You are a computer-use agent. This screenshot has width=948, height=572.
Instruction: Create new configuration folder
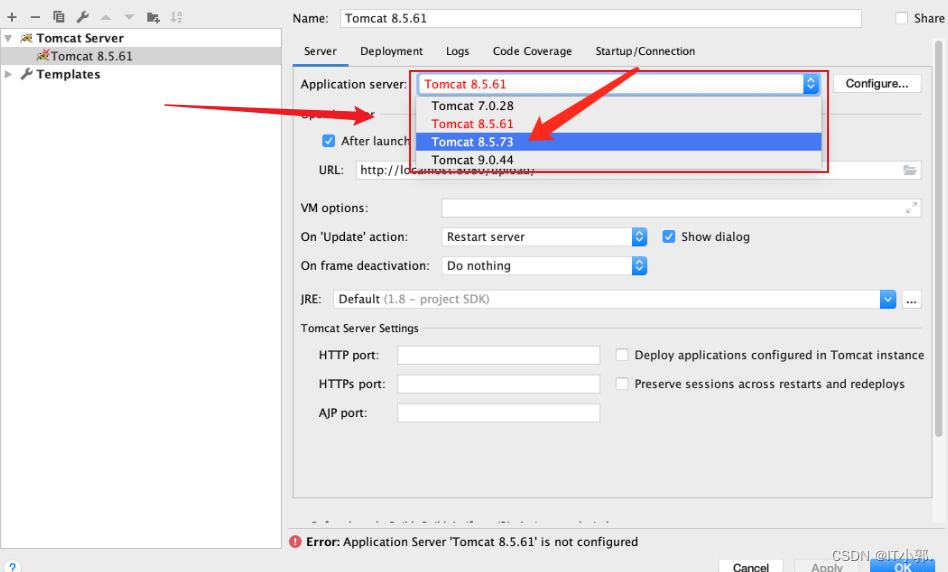tap(153, 17)
